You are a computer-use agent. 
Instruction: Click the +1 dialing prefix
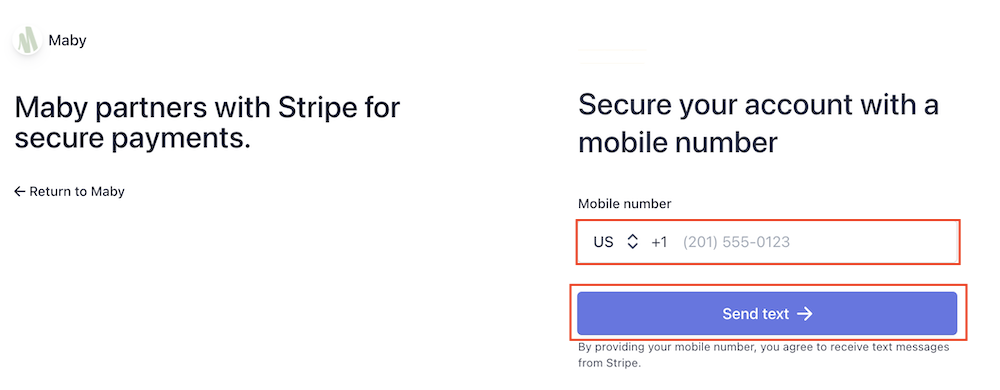[659, 242]
